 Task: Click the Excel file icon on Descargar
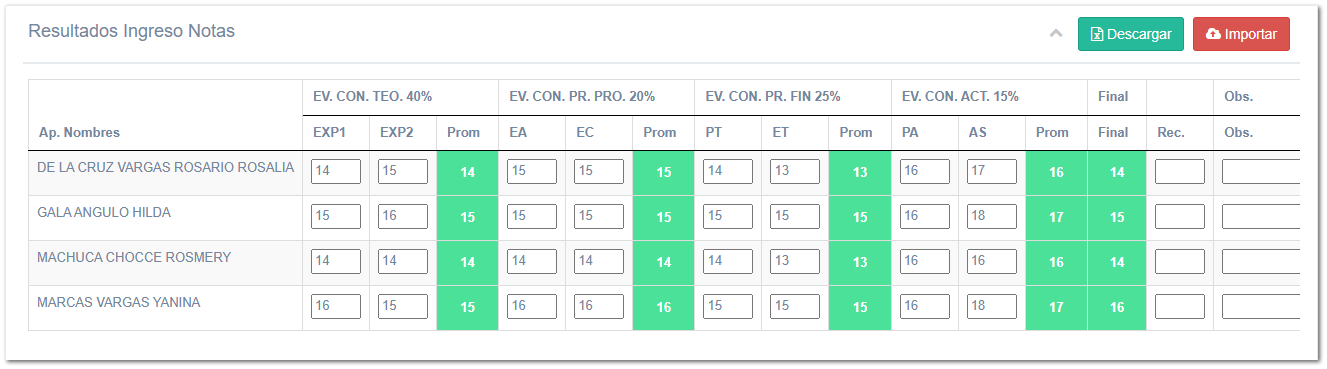[1097, 34]
